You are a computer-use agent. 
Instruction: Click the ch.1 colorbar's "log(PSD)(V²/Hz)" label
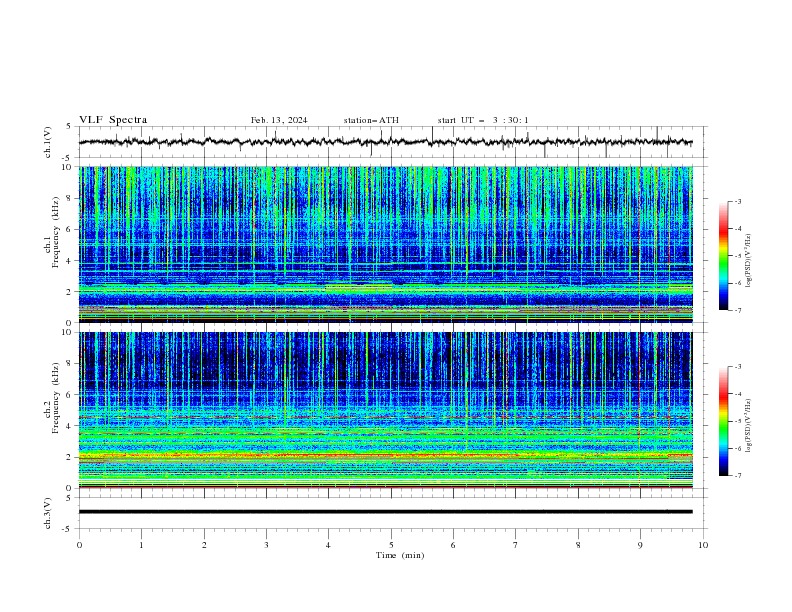point(749,261)
